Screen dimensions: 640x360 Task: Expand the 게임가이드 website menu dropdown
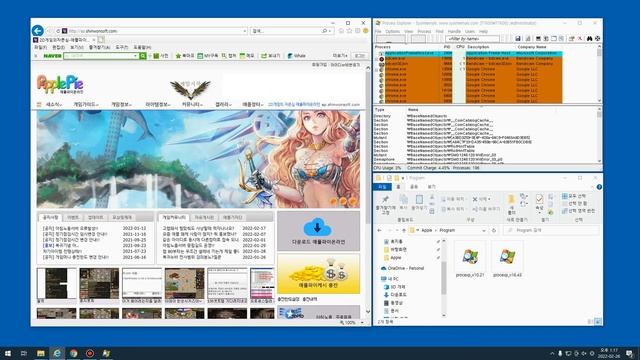click(86, 104)
